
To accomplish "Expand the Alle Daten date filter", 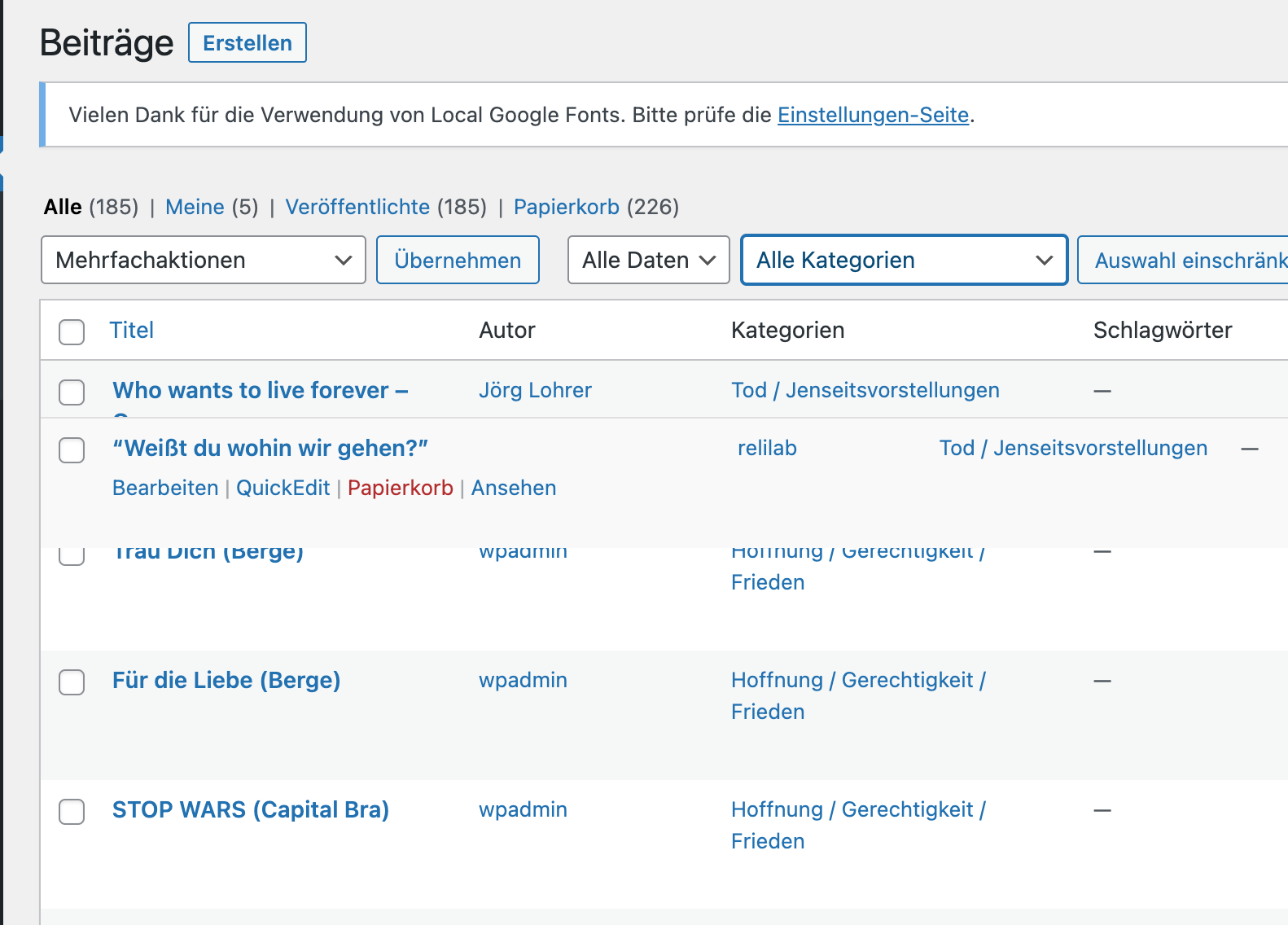I will point(648,260).
